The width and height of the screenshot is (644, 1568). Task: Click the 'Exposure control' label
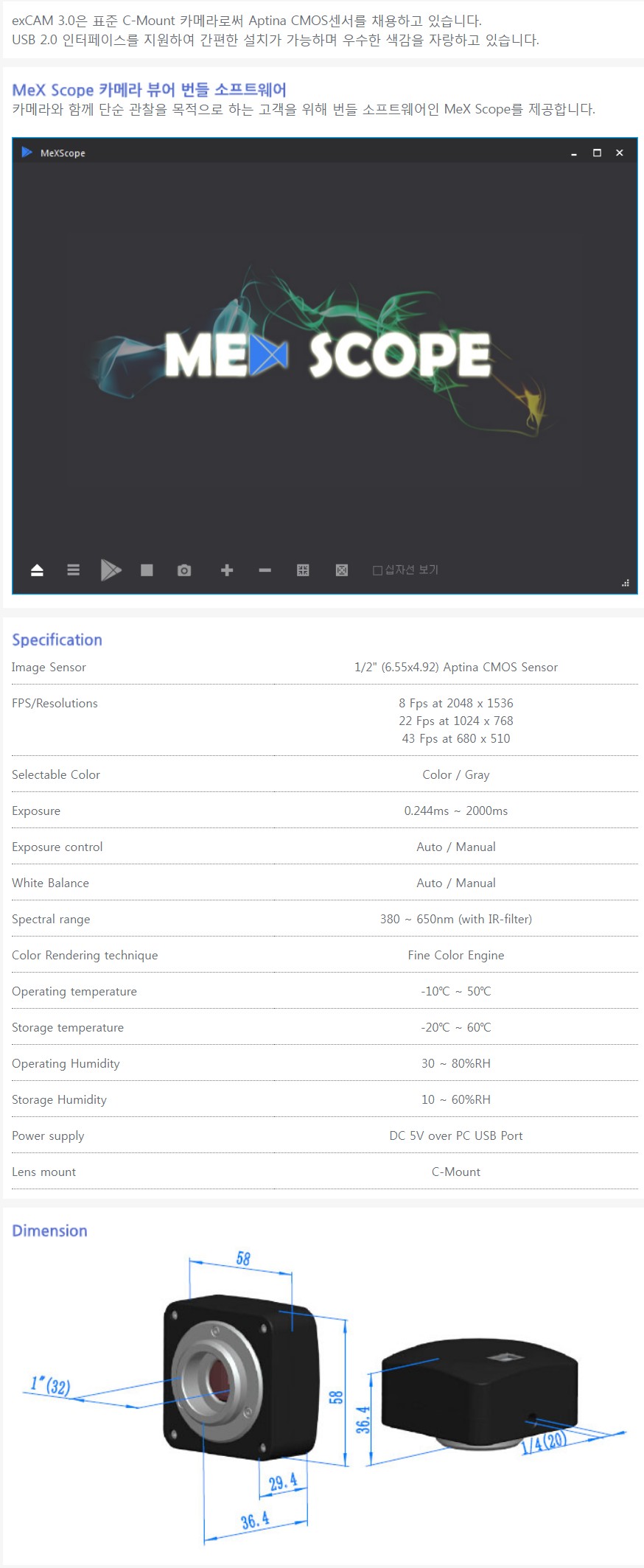pyautogui.click(x=57, y=847)
